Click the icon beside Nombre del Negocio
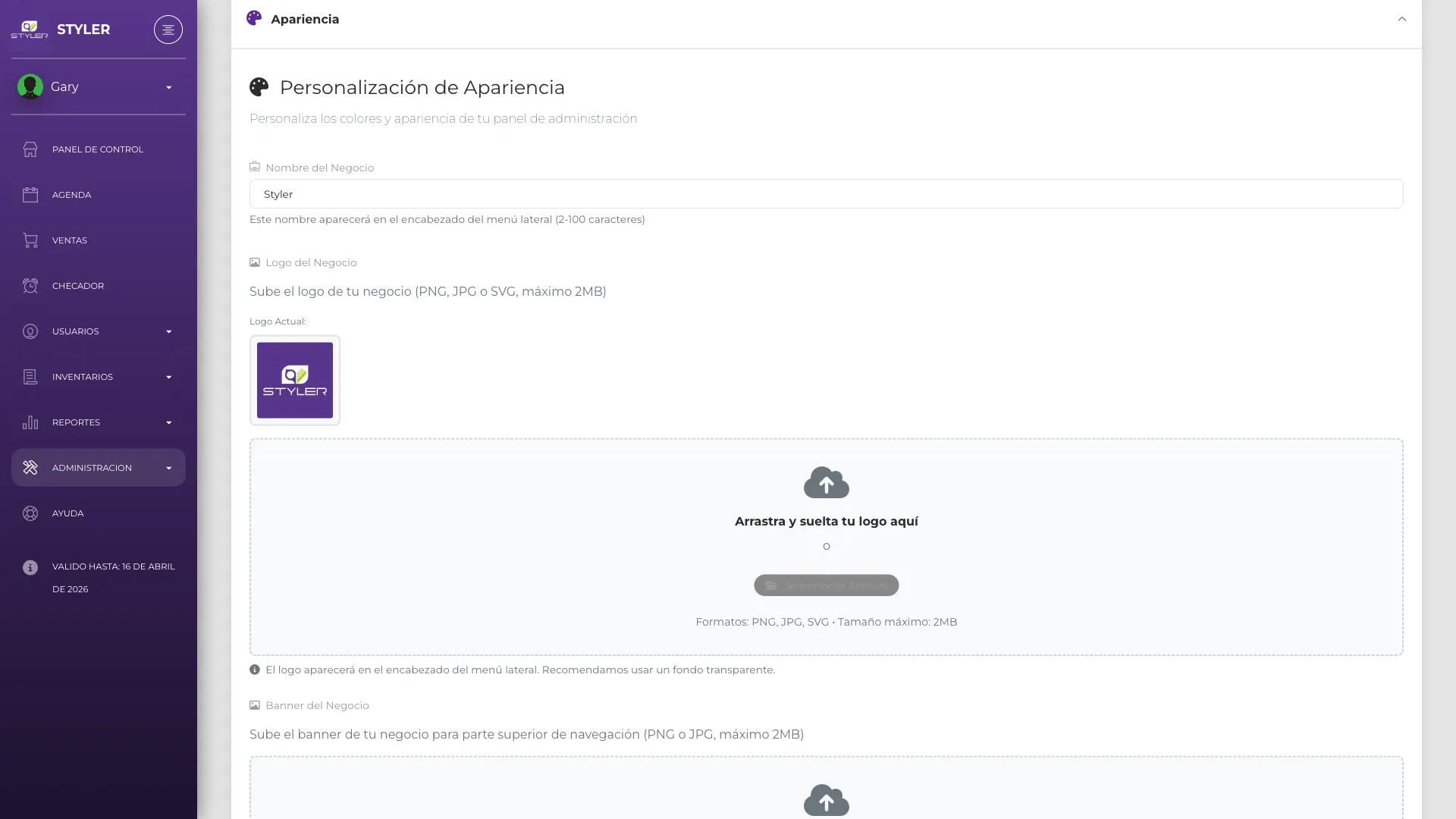The height and width of the screenshot is (819, 1456). [x=255, y=167]
